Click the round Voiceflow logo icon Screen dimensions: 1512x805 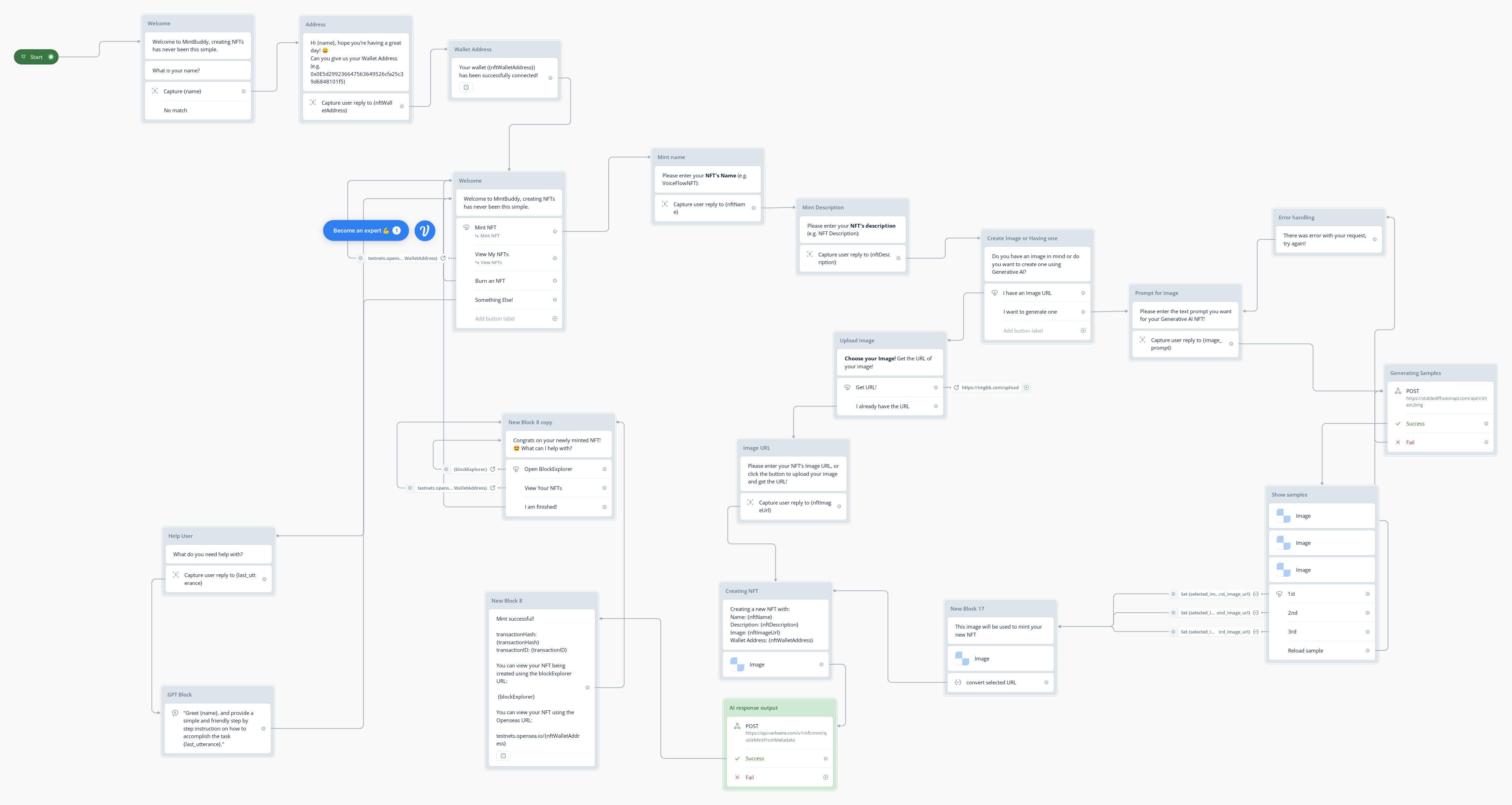coord(424,230)
